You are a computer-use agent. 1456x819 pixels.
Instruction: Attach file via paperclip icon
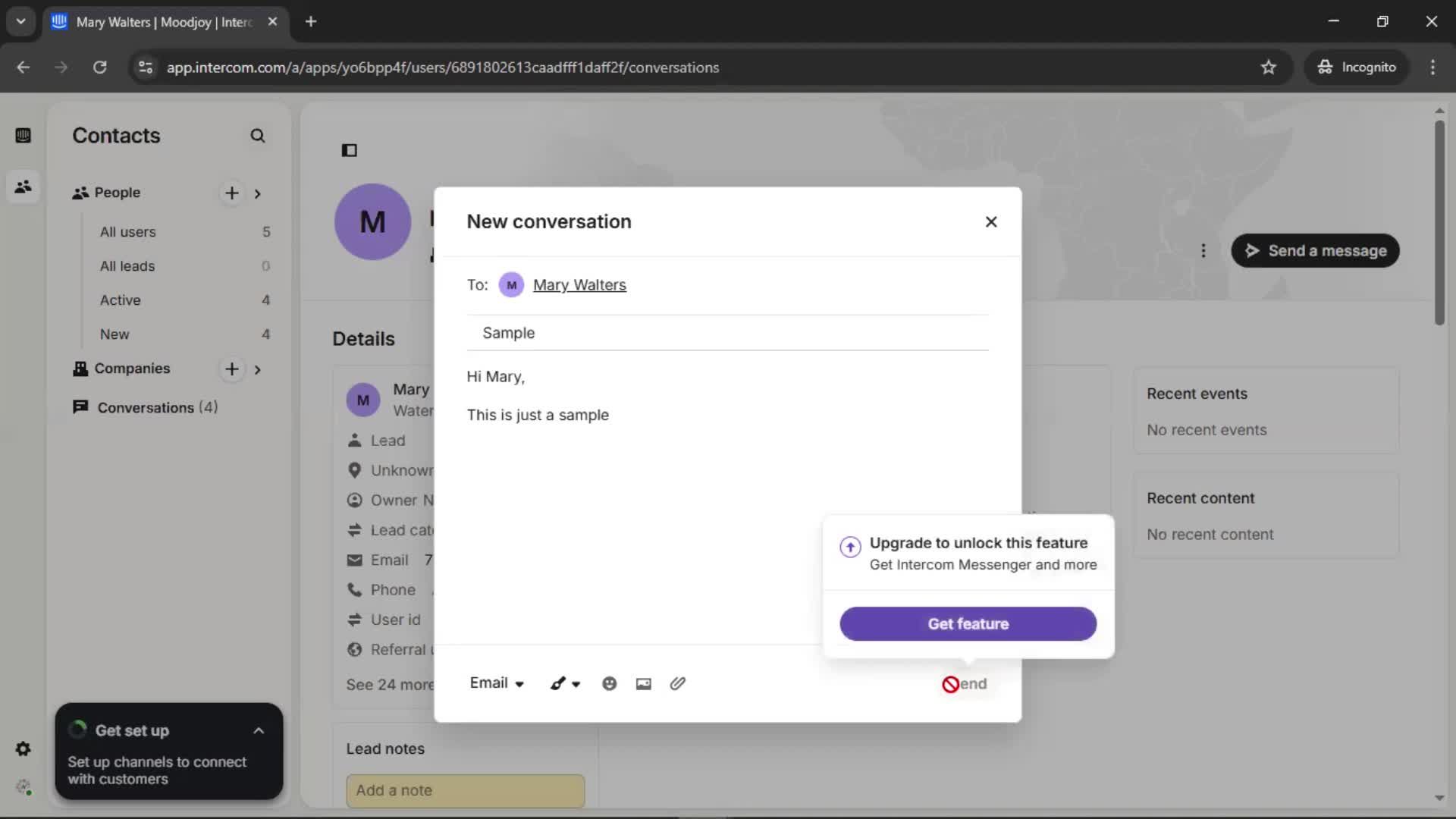678,684
